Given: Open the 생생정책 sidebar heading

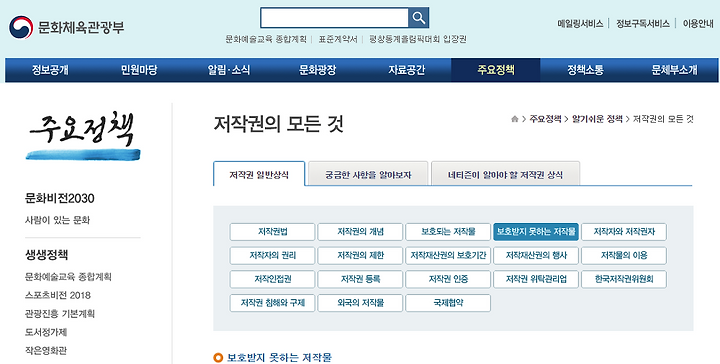Looking at the screenshot, I should [x=46, y=255].
